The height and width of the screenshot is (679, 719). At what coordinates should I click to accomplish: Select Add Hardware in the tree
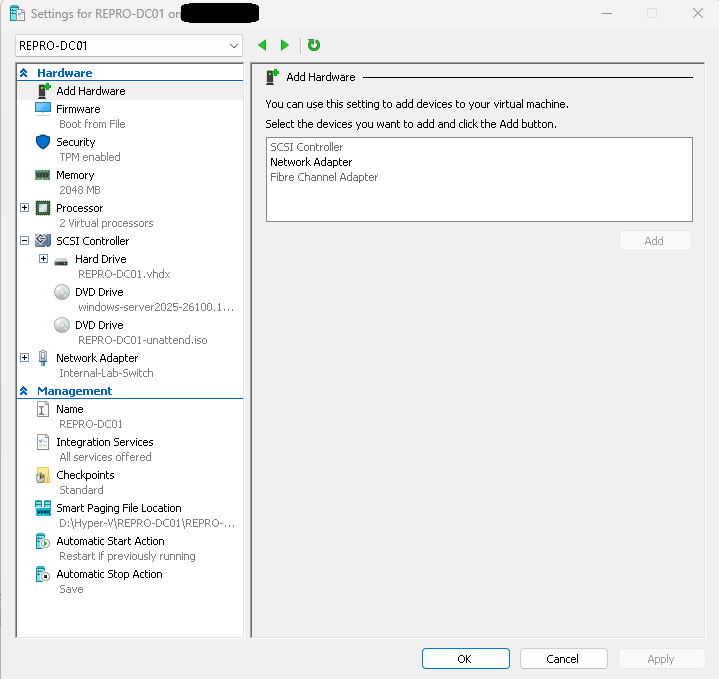point(91,91)
